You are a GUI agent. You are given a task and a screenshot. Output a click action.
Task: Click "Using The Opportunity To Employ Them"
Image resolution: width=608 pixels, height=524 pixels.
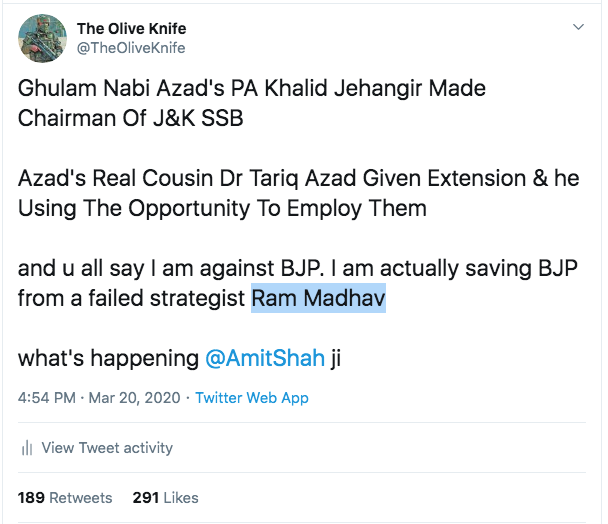tap(222, 208)
